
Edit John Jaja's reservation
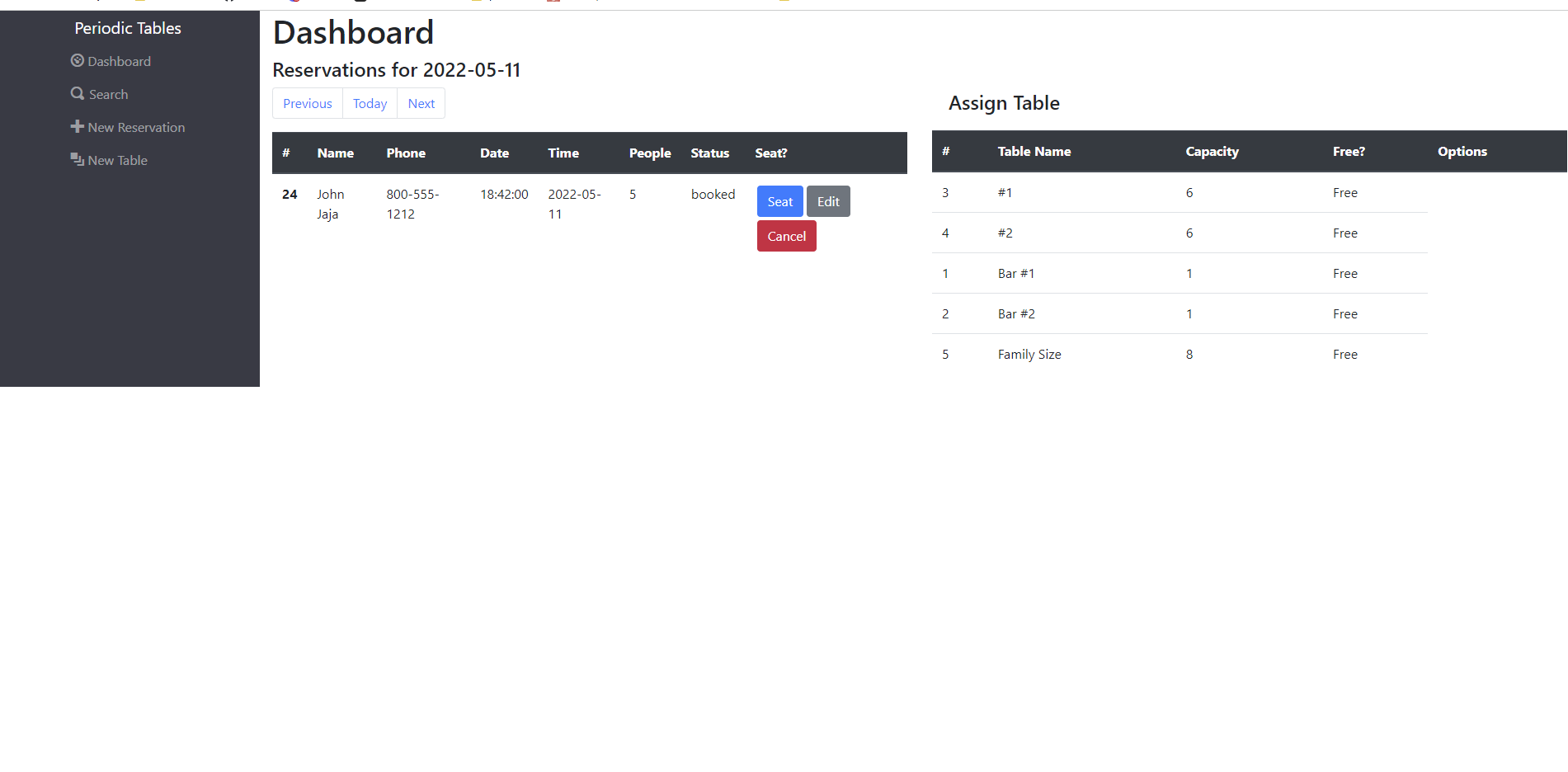coord(828,201)
